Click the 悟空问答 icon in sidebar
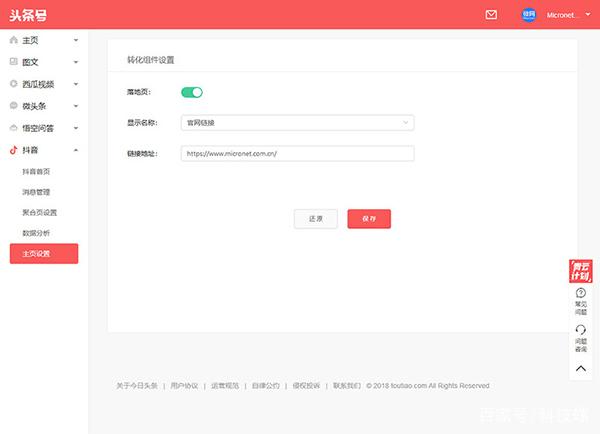 tap(13, 128)
